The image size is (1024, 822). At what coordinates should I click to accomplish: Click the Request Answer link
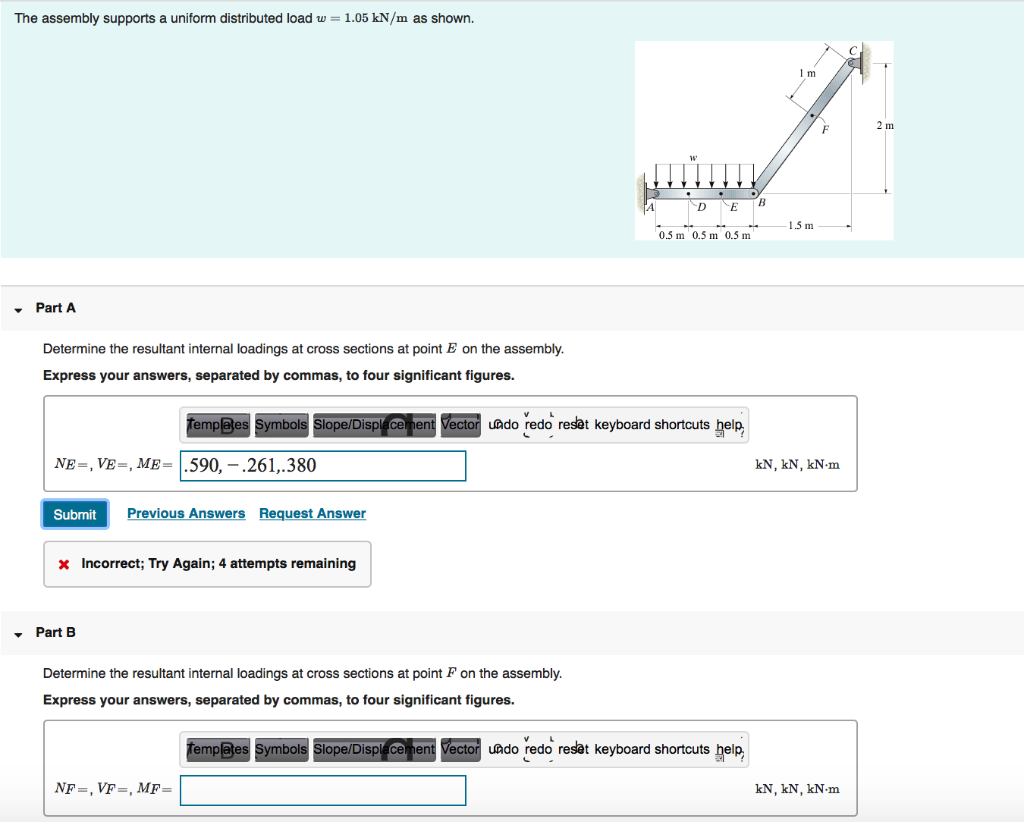[x=311, y=513]
